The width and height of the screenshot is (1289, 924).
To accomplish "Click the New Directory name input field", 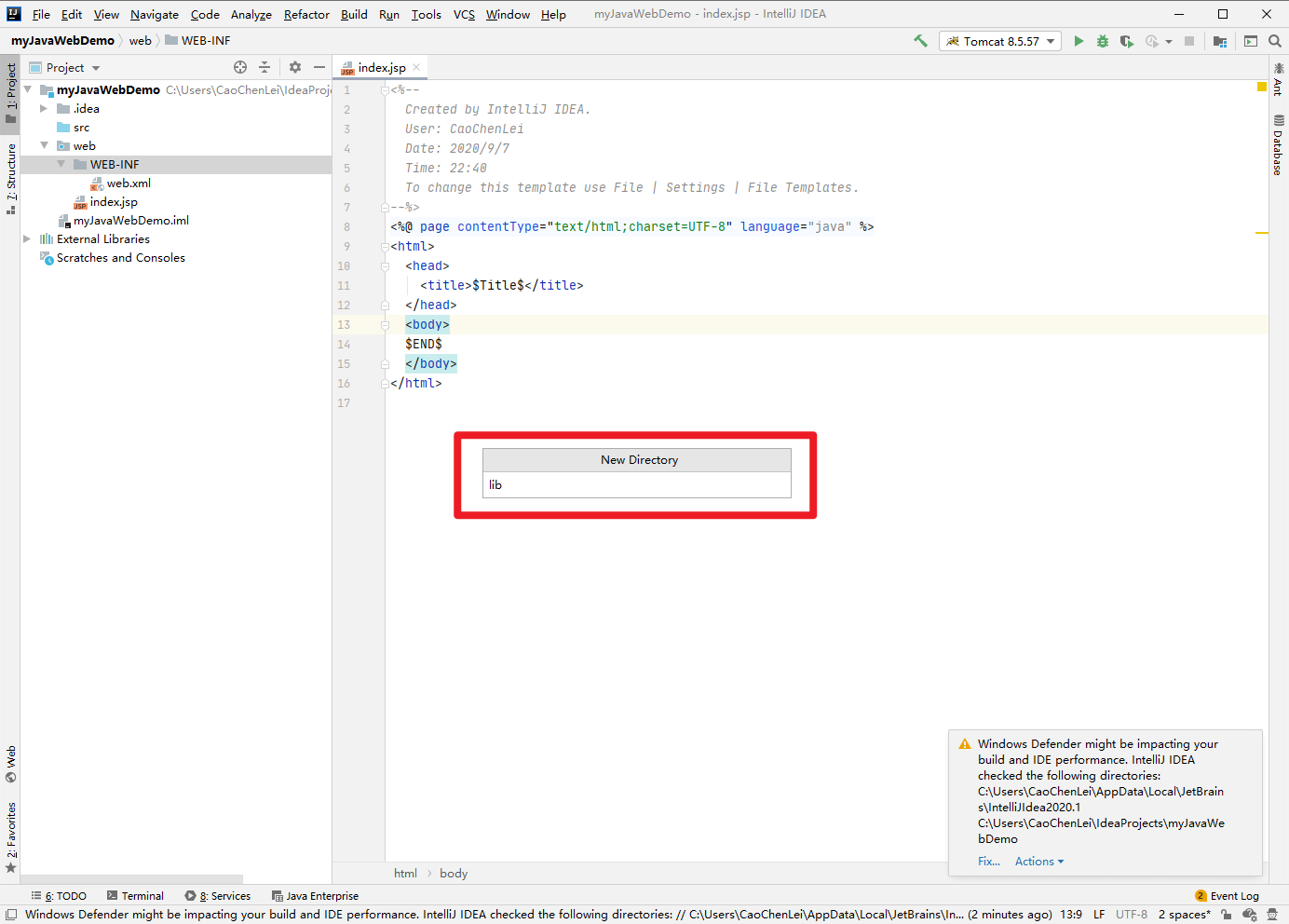I will click(637, 484).
